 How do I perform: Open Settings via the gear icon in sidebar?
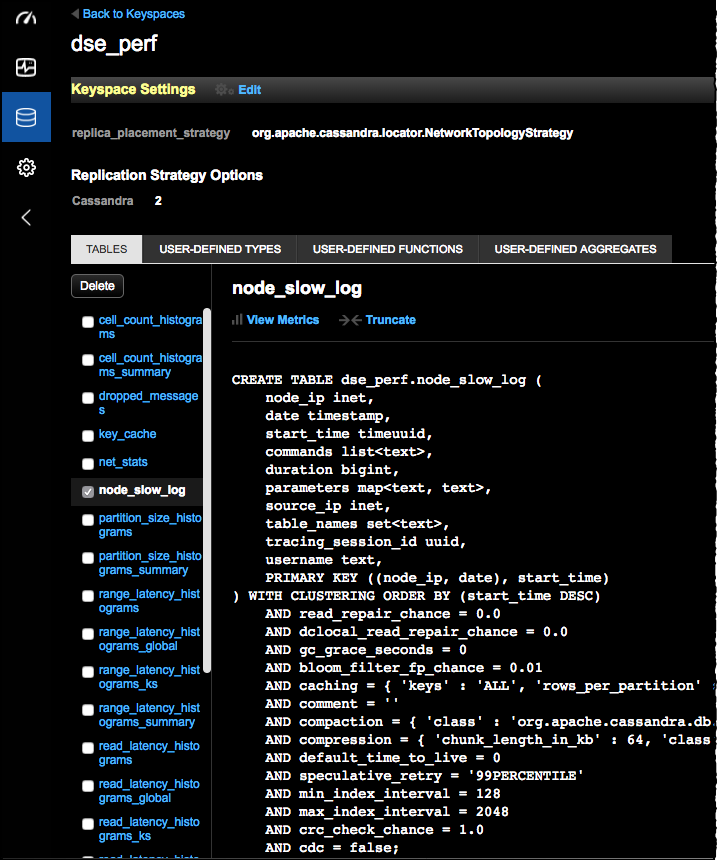tap(26, 168)
